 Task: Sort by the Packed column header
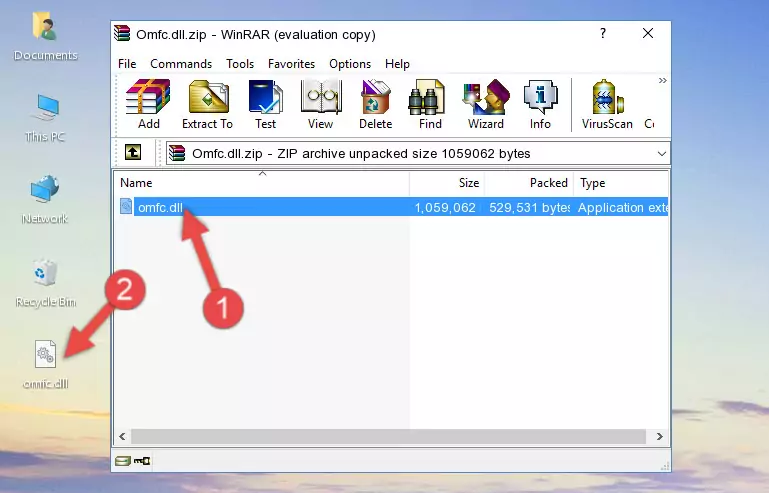(529, 183)
